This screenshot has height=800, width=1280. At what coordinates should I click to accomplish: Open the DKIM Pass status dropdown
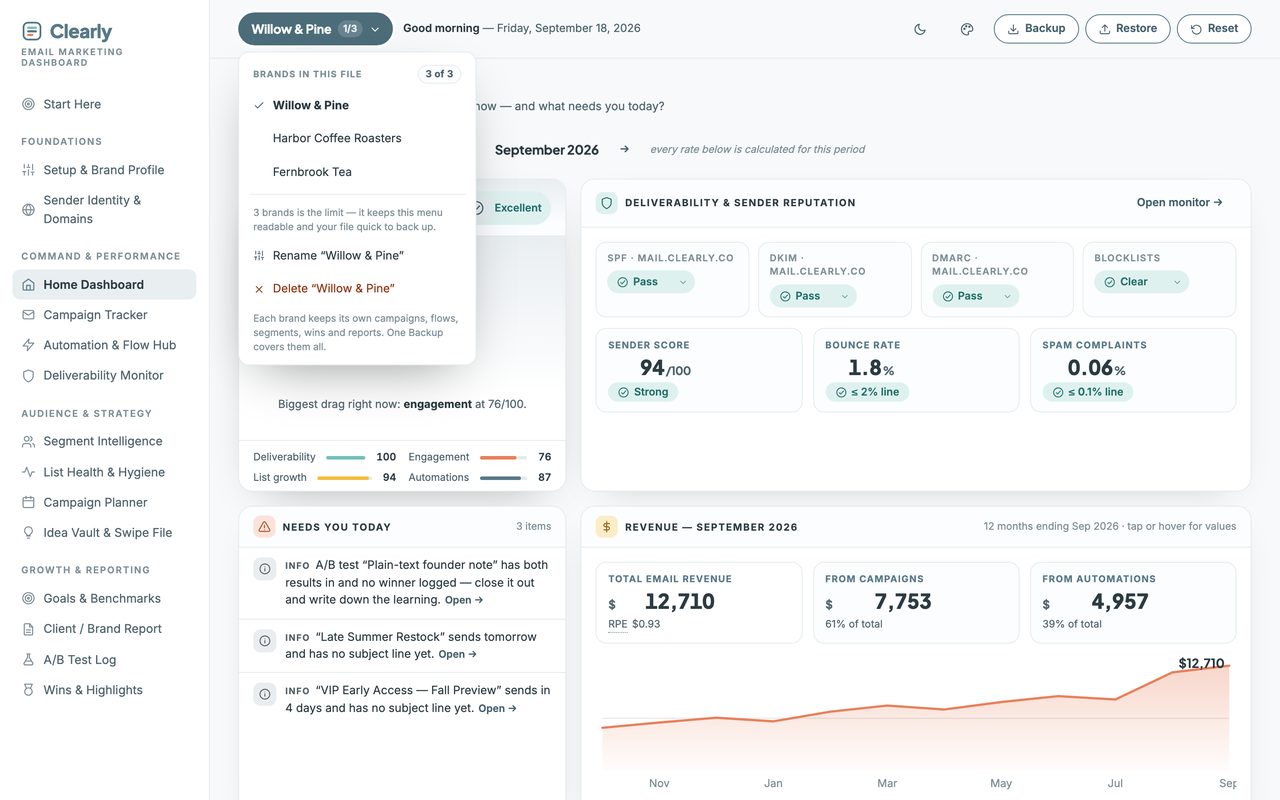point(813,296)
